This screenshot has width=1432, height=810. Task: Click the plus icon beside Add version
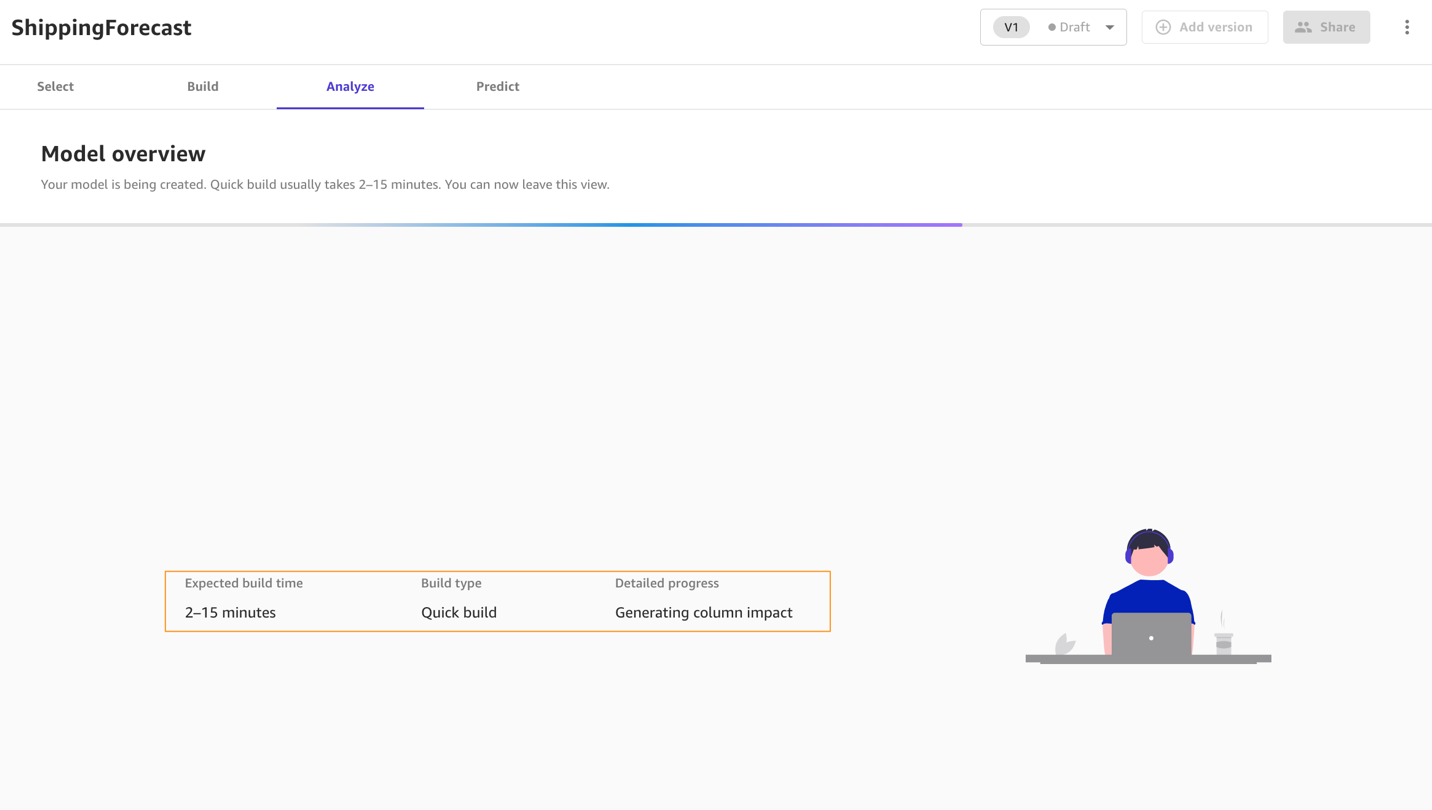pyautogui.click(x=1163, y=28)
